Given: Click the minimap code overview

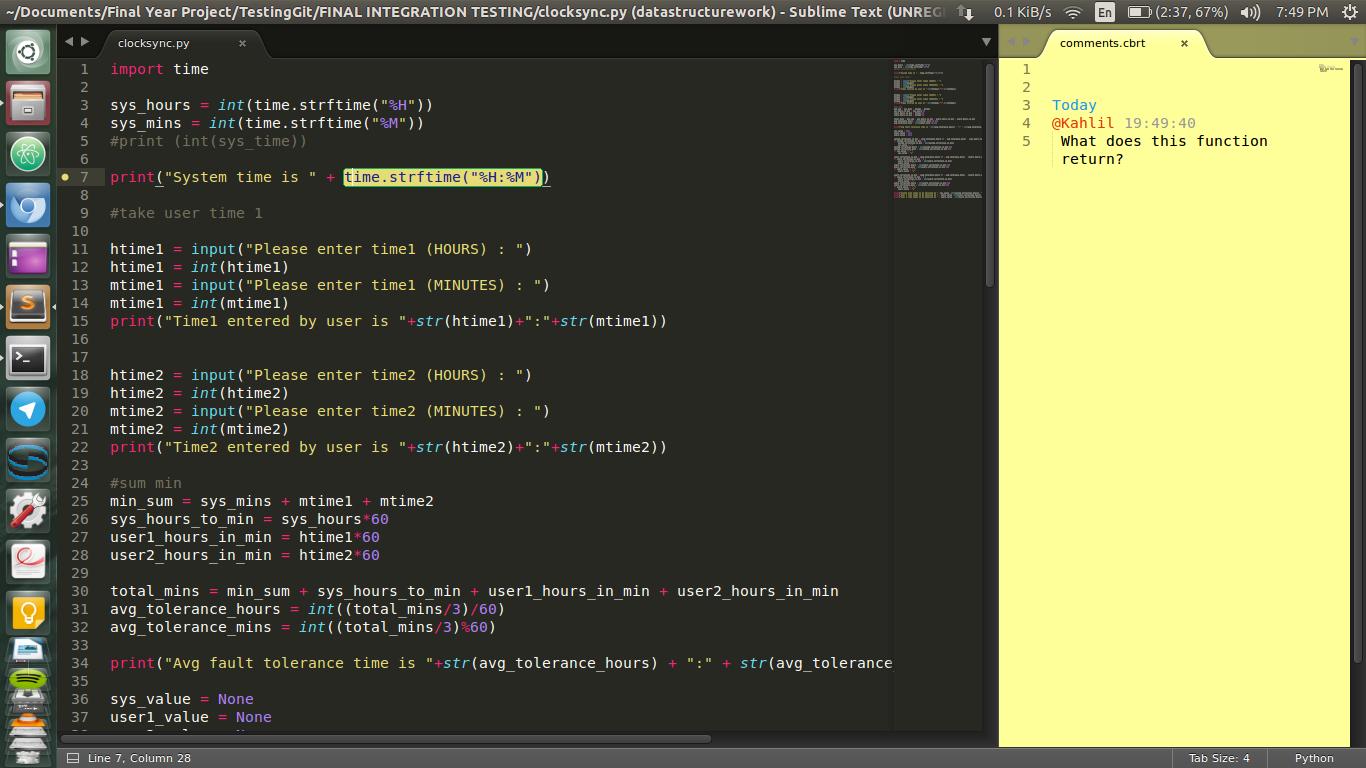Looking at the screenshot, I should [x=938, y=130].
